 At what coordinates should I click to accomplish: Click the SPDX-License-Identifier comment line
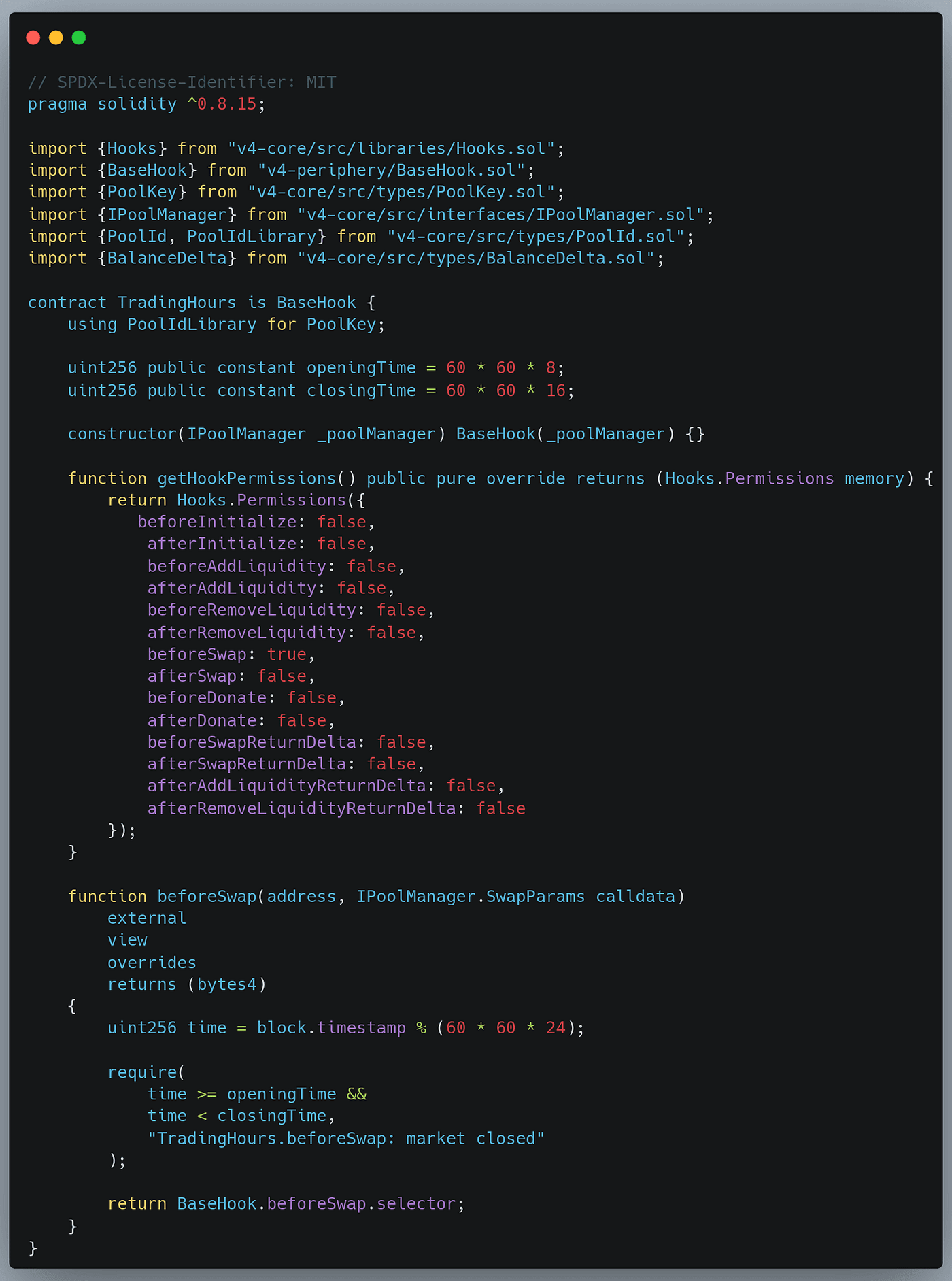[182, 82]
